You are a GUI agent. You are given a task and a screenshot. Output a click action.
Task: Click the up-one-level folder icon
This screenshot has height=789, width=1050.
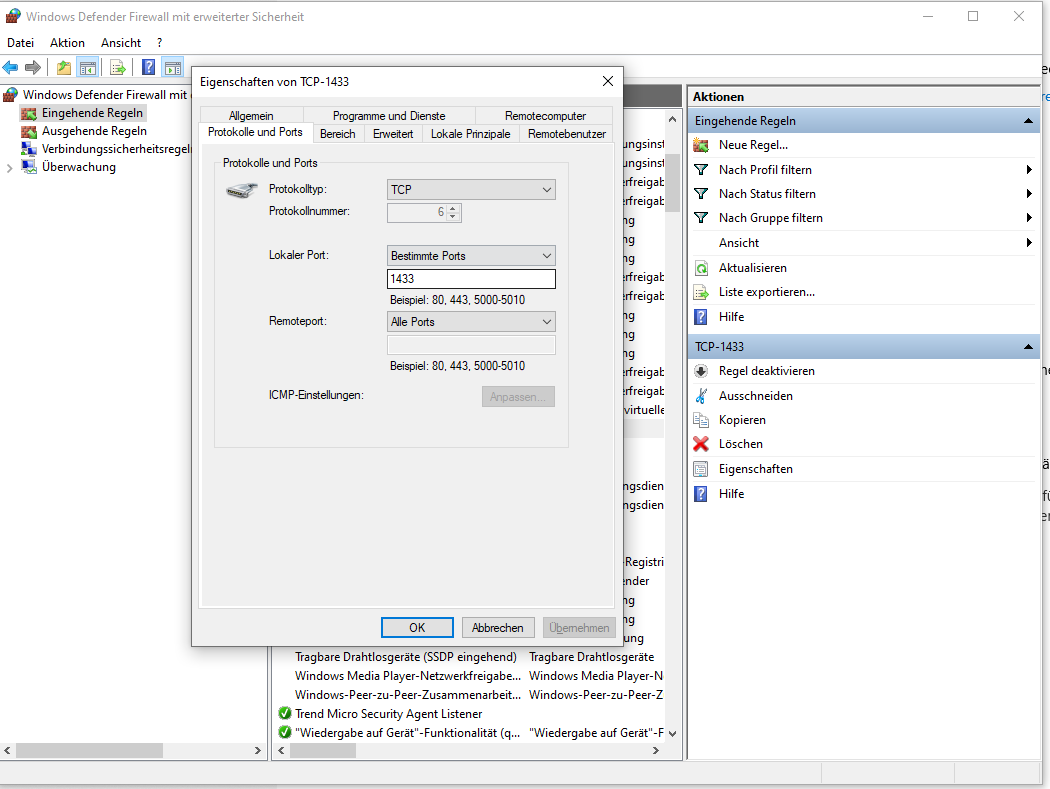click(x=64, y=68)
